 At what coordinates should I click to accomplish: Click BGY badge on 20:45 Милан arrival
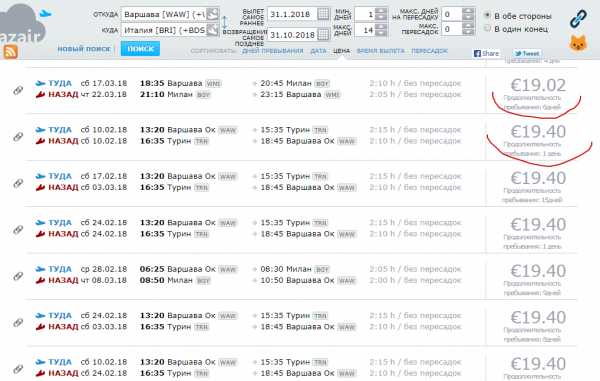(x=322, y=83)
